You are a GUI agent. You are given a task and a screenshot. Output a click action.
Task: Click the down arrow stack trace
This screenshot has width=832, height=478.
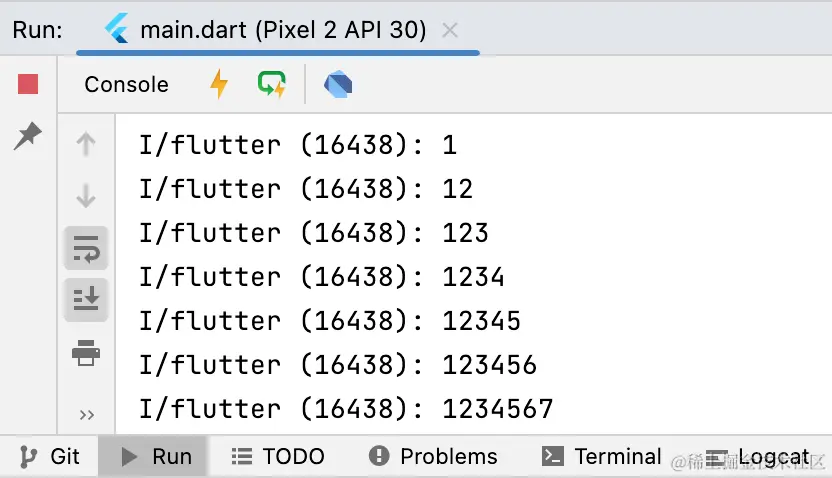[86, 197]
